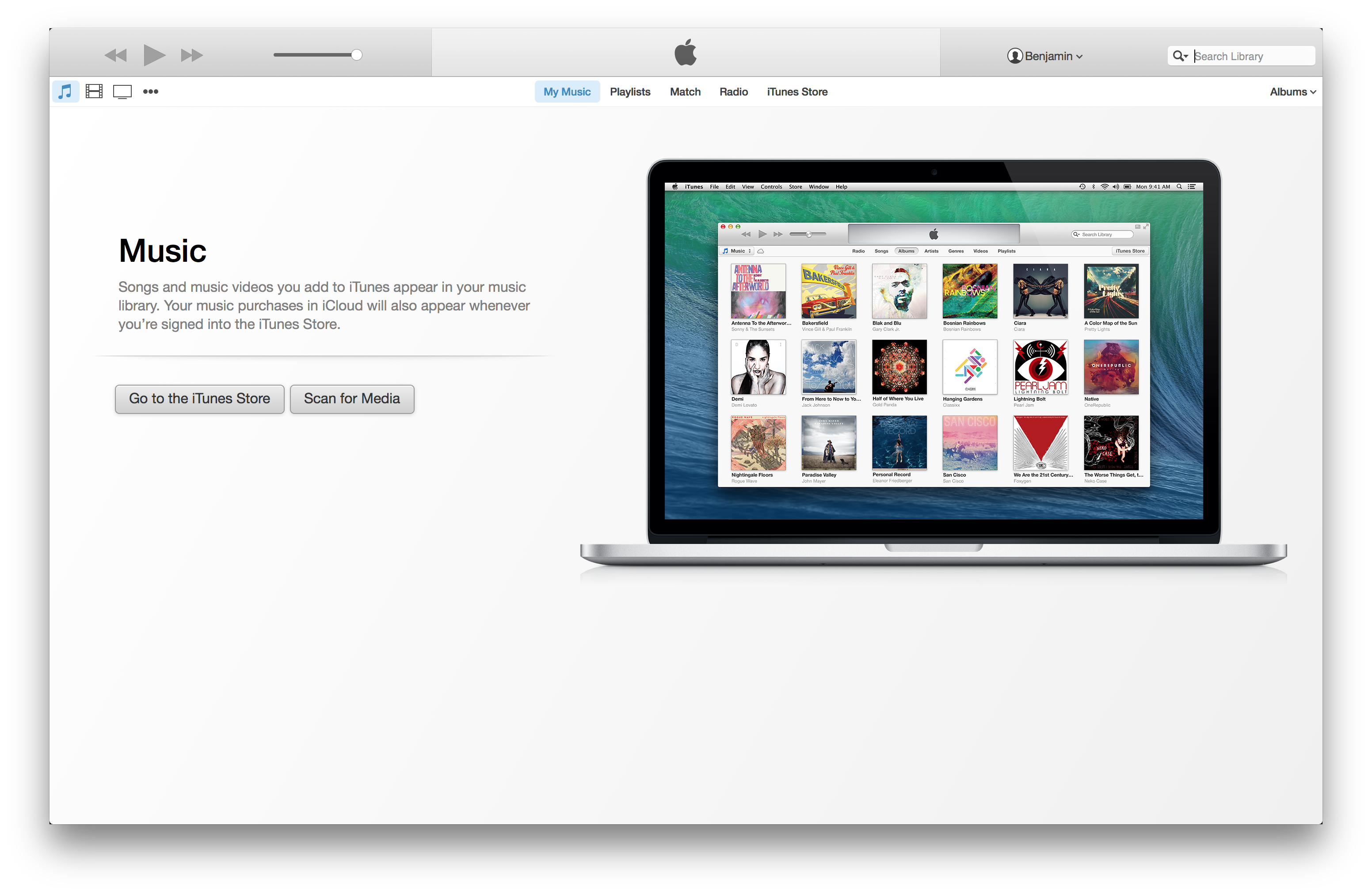
Task: Click the Nightingale Floors album cover
Action: click(758, 443)
